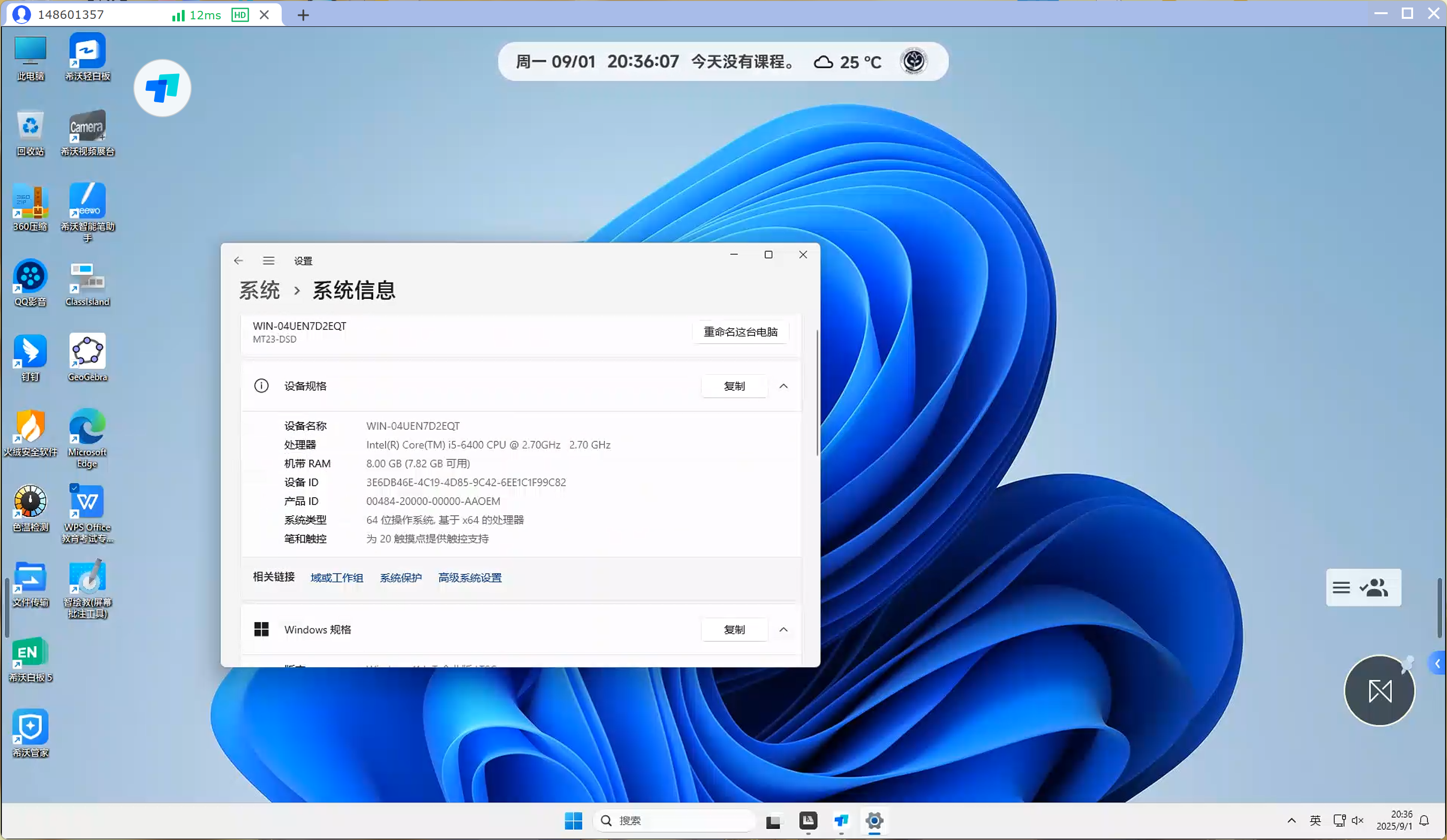Click the weather 25 °C display

click(847, 62)
